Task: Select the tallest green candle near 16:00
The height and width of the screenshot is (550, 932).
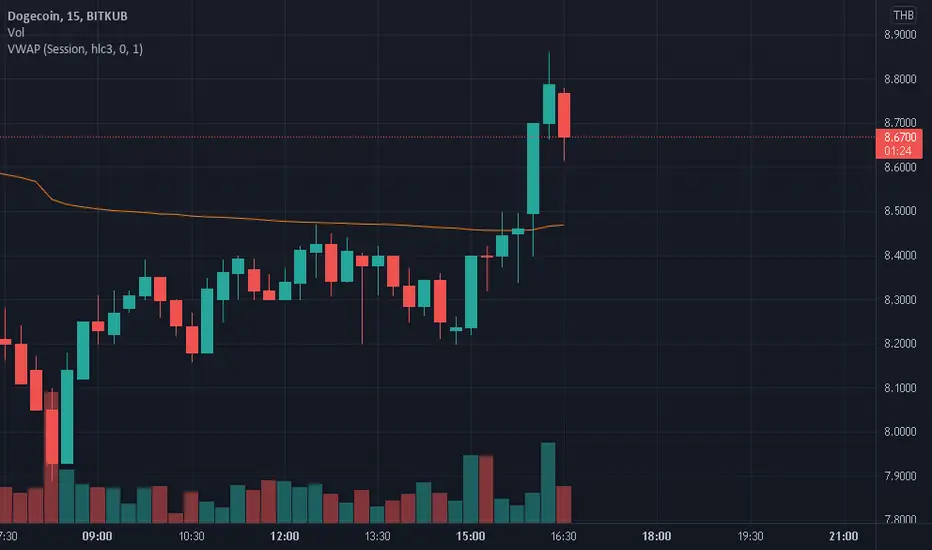Action: [533, 168]
